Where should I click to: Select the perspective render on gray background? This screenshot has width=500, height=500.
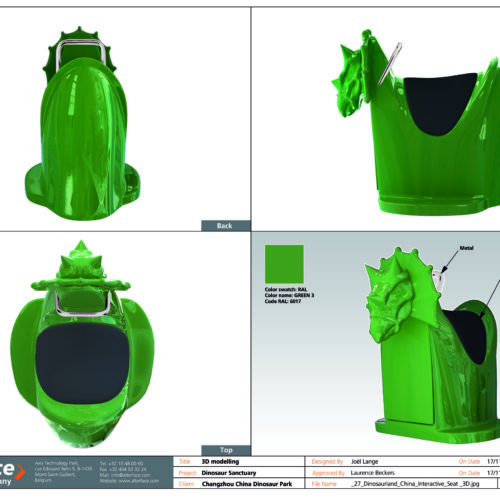tap(433, 345)
